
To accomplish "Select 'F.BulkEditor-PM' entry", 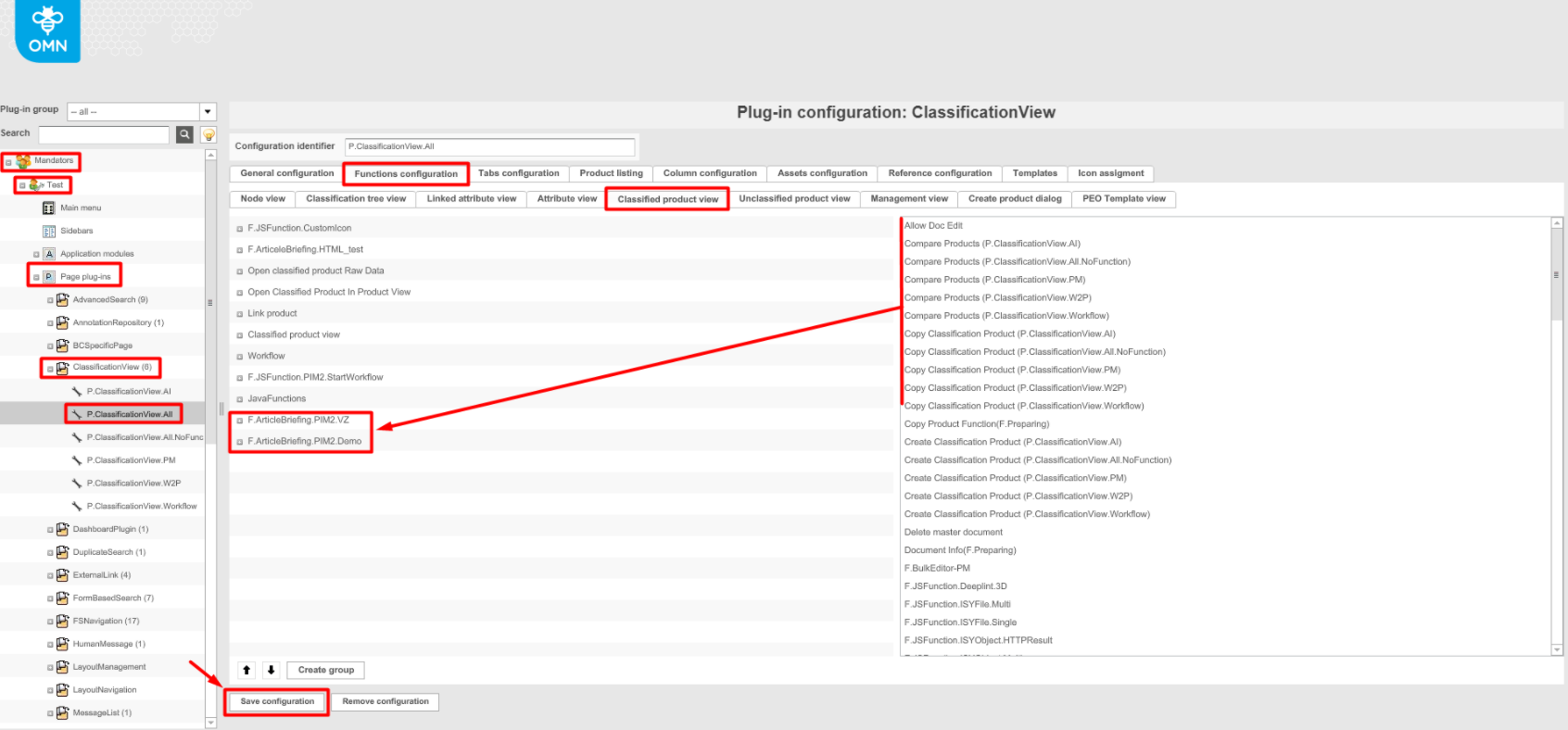I will point(937,568).
